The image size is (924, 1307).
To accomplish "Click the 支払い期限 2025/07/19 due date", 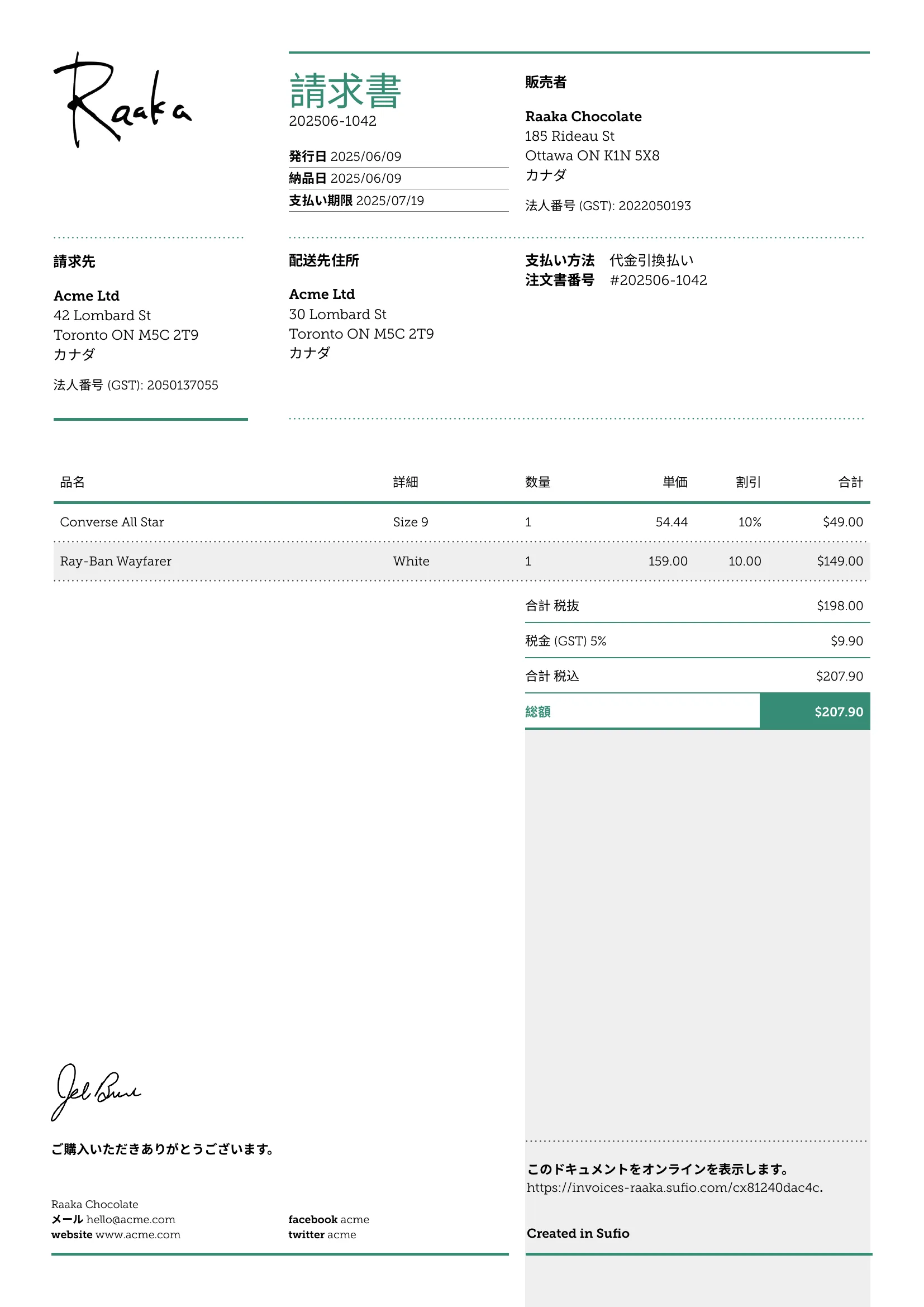I will pos(356,201).
